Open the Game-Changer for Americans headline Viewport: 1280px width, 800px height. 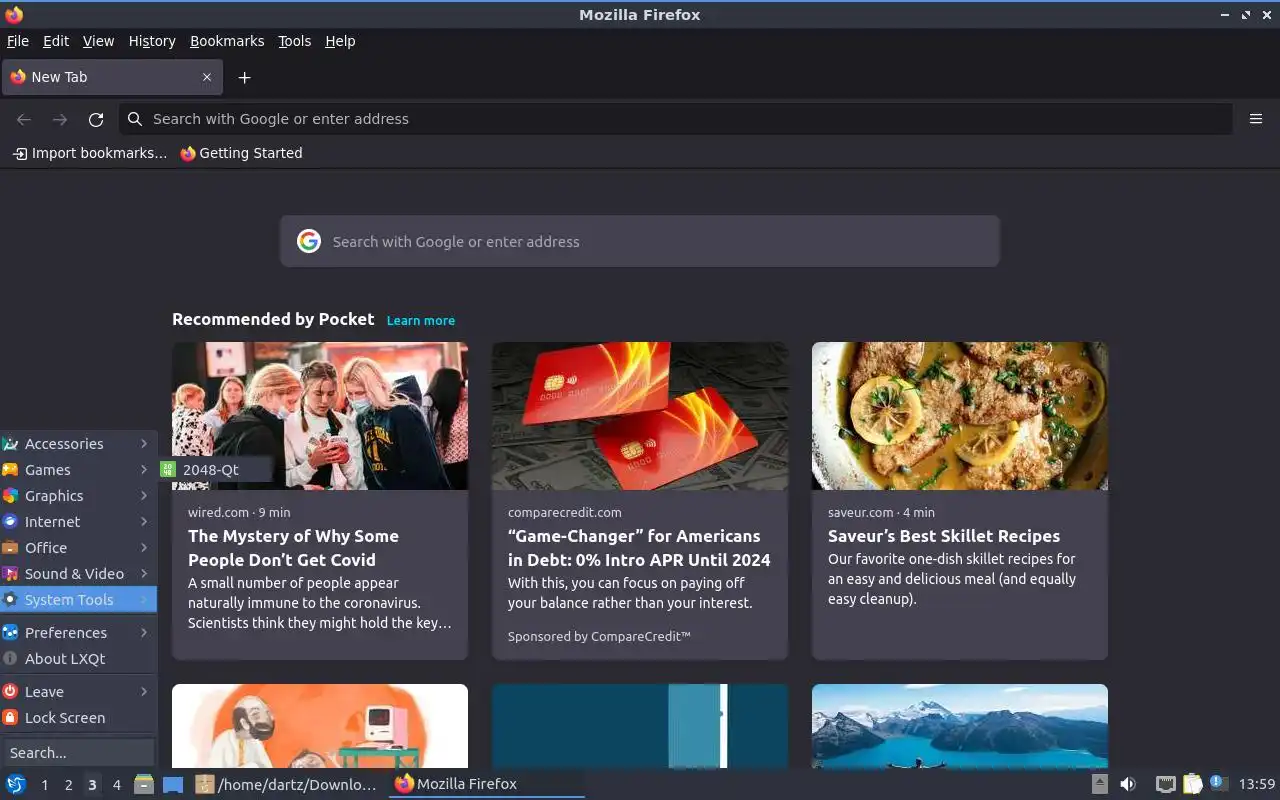tap(639, 548)
